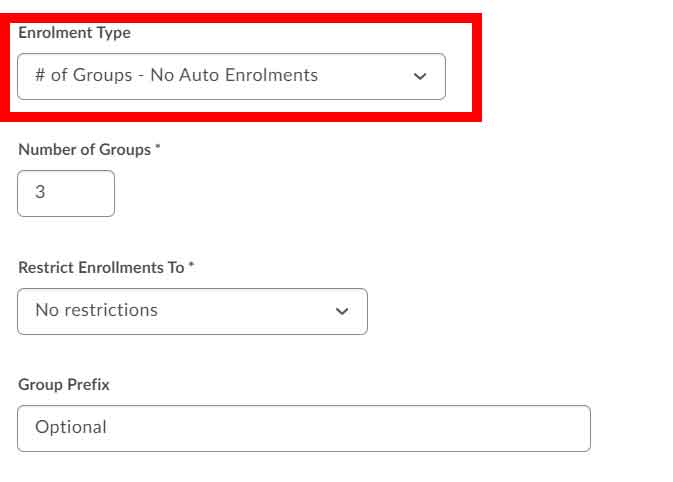This screenshot has width=673, height=482.
Task: Select the 'No restrictions' text in the combo box
Action: [96, 310]
